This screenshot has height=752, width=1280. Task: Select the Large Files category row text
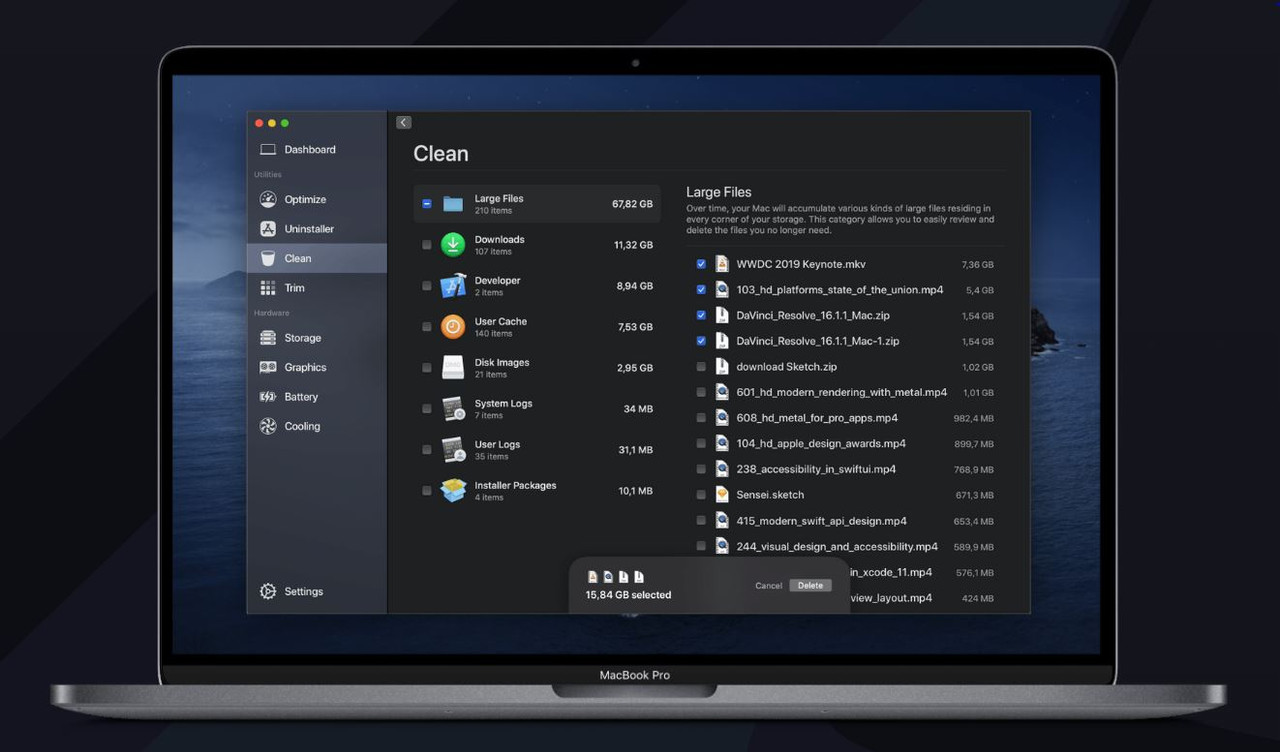tap(499, 199)
